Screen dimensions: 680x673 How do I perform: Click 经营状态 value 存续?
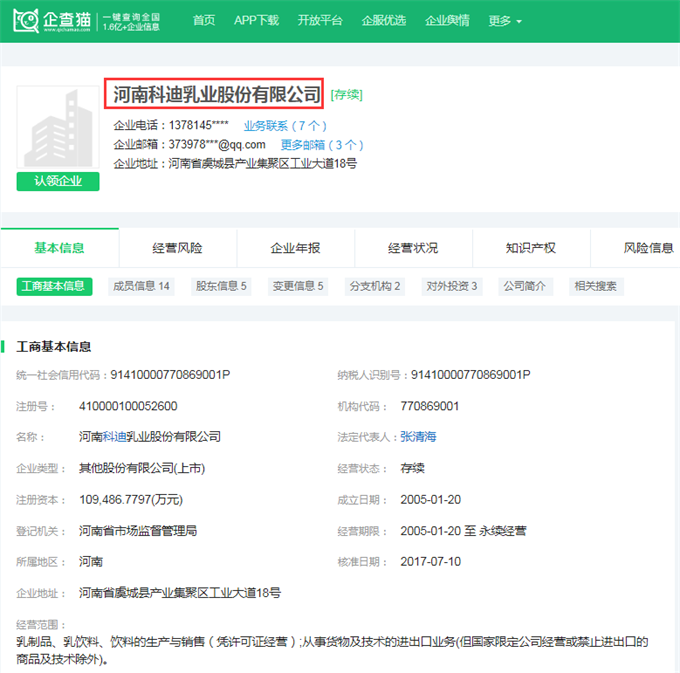tap(412, 468)
